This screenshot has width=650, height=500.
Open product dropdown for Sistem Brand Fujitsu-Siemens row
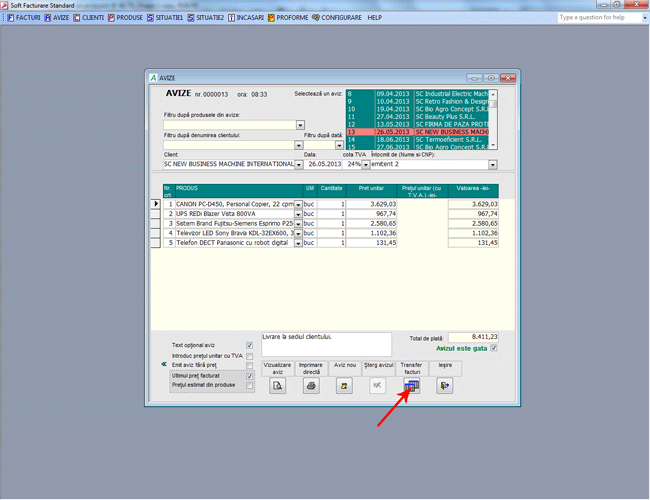pos(298,223)
